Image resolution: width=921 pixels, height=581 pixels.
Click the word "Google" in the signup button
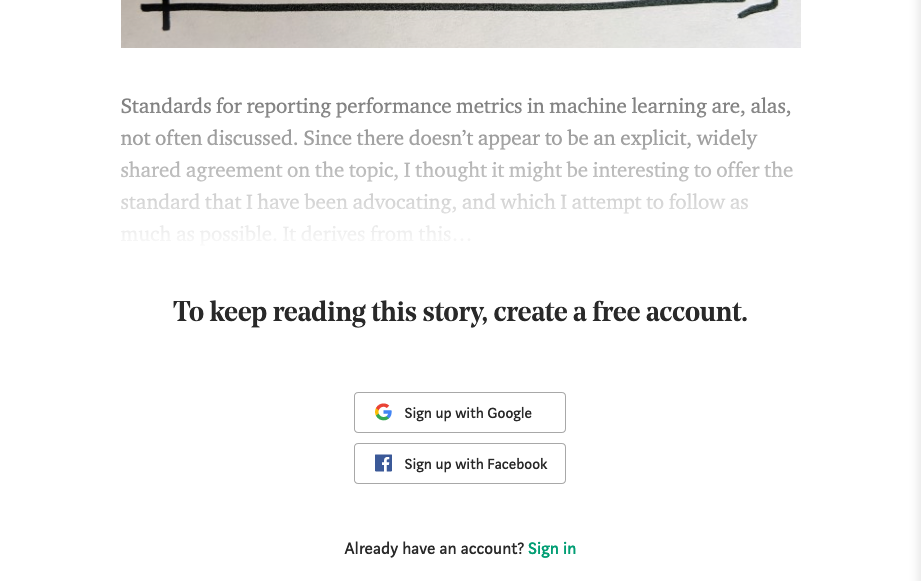(509, 413)
